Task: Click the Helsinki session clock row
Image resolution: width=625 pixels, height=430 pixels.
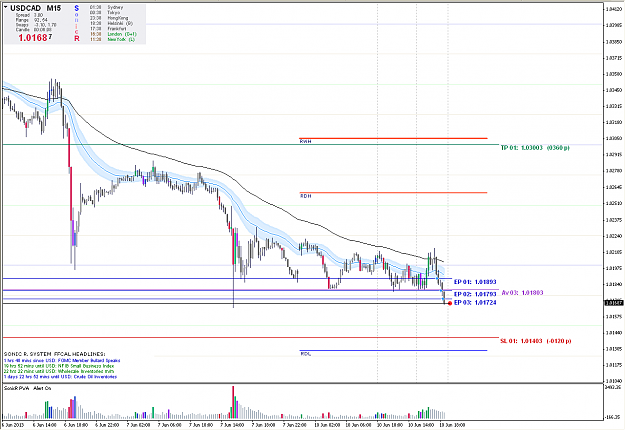Action: 111,24
